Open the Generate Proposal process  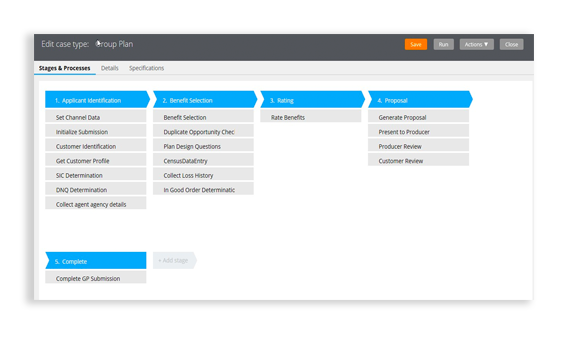[x=418, y=117]
